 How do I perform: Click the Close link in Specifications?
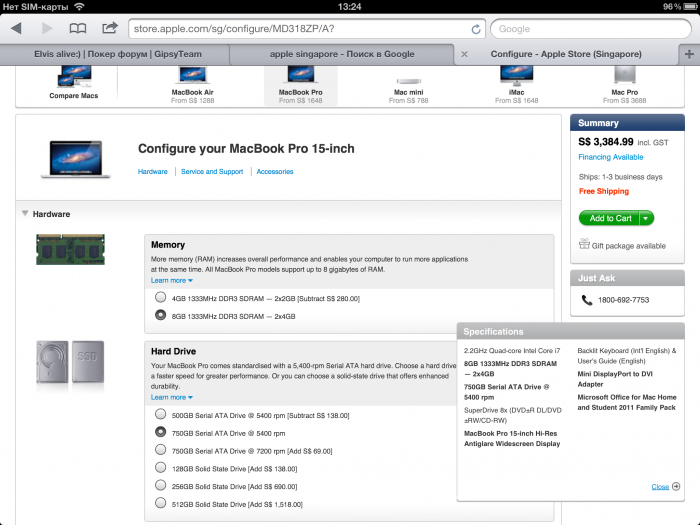[660, 487]
